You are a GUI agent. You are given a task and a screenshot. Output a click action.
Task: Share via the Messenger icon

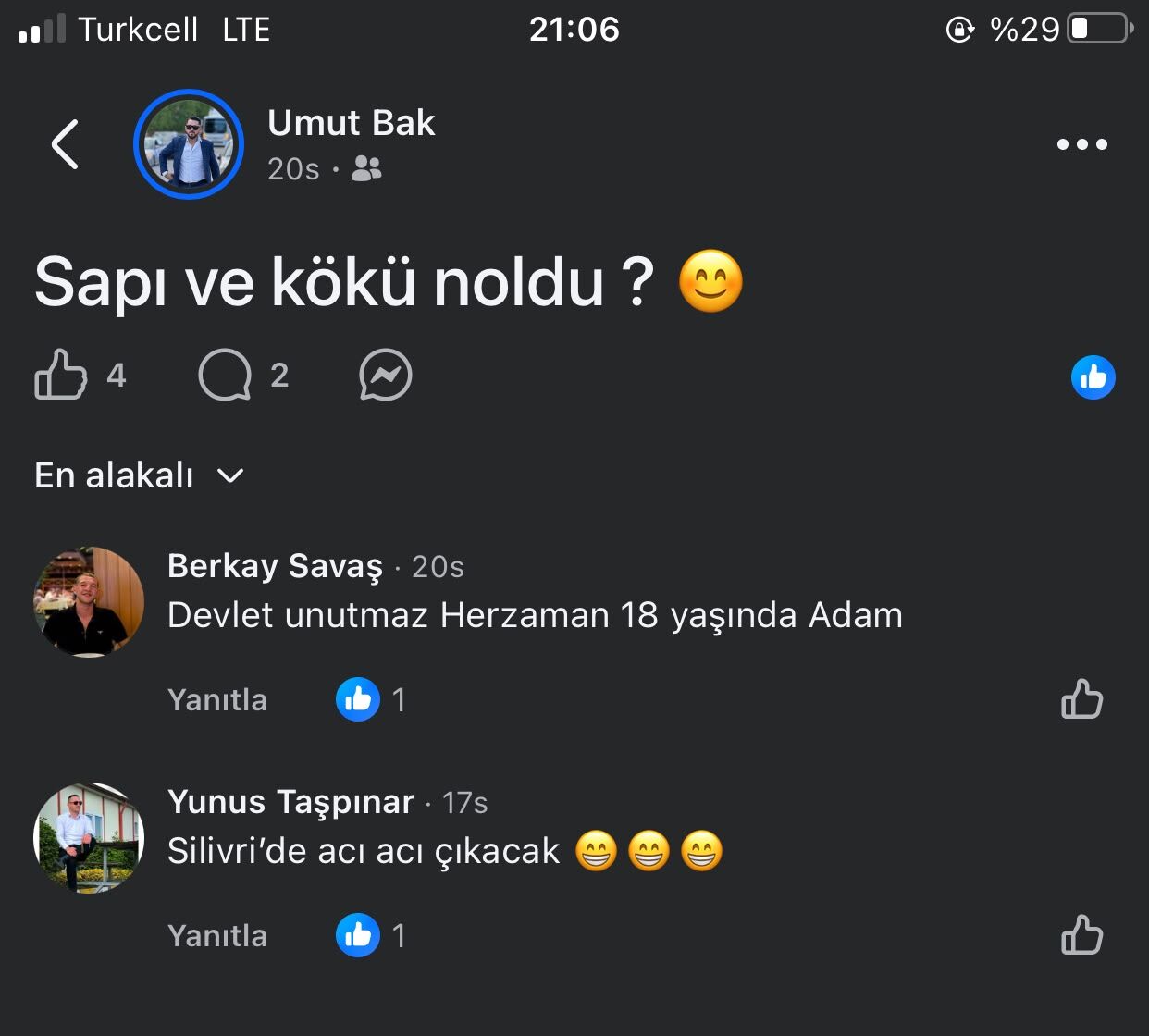pos(385,375)
